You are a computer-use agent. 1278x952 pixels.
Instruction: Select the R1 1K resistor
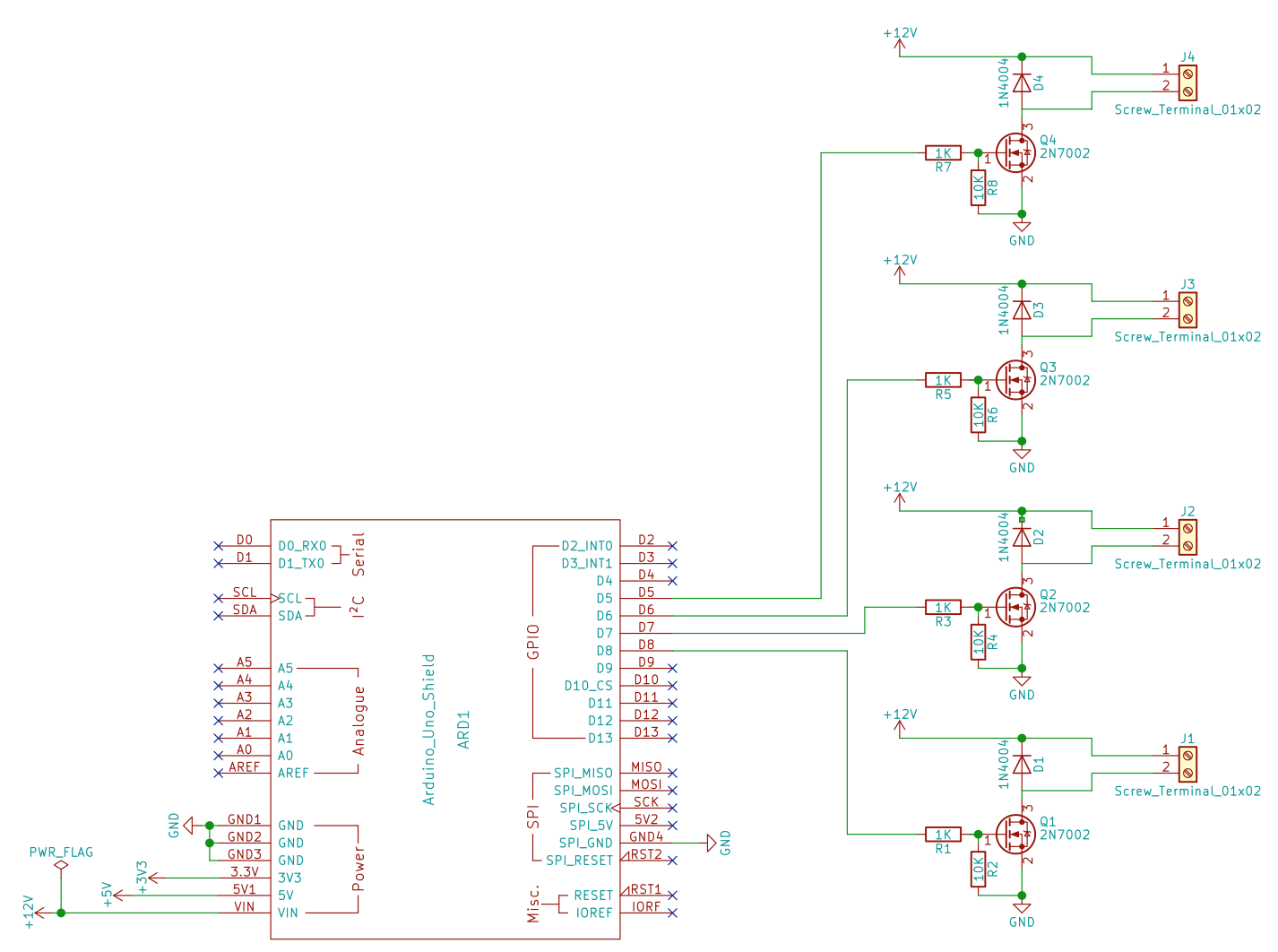[943, 835]
